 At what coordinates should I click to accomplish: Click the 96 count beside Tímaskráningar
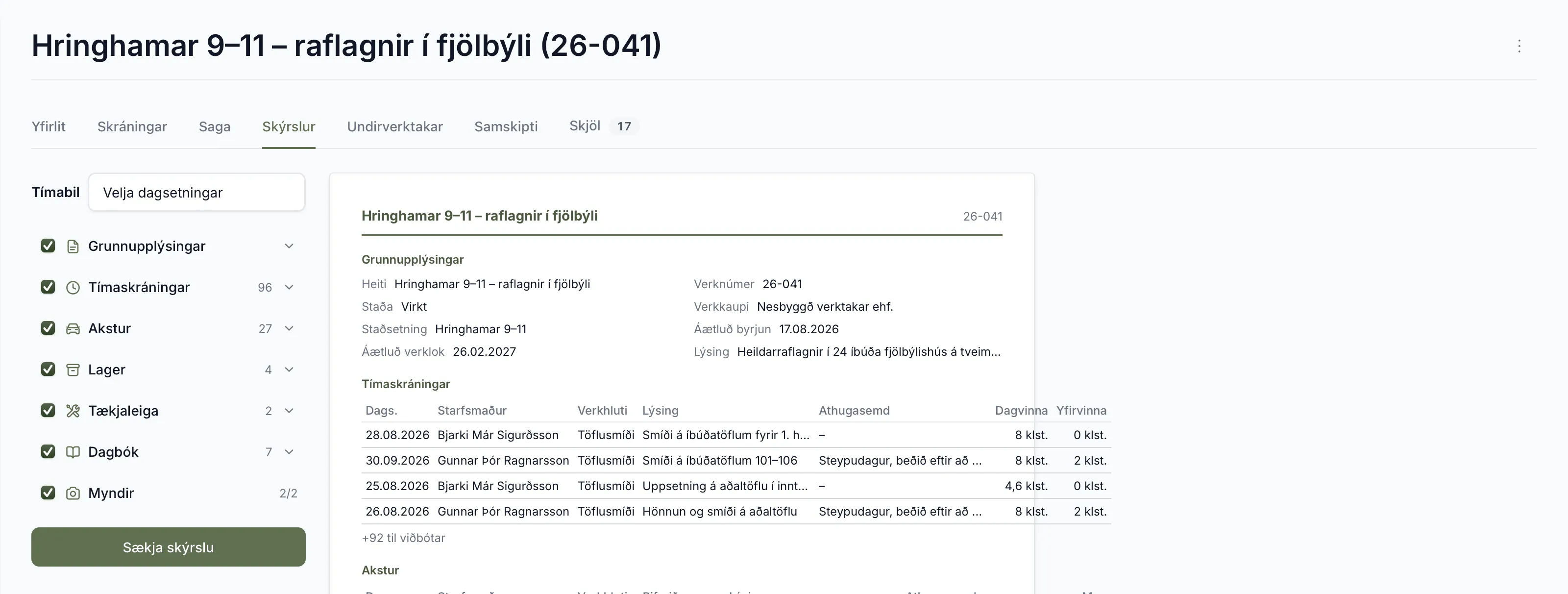pos(265,287)
